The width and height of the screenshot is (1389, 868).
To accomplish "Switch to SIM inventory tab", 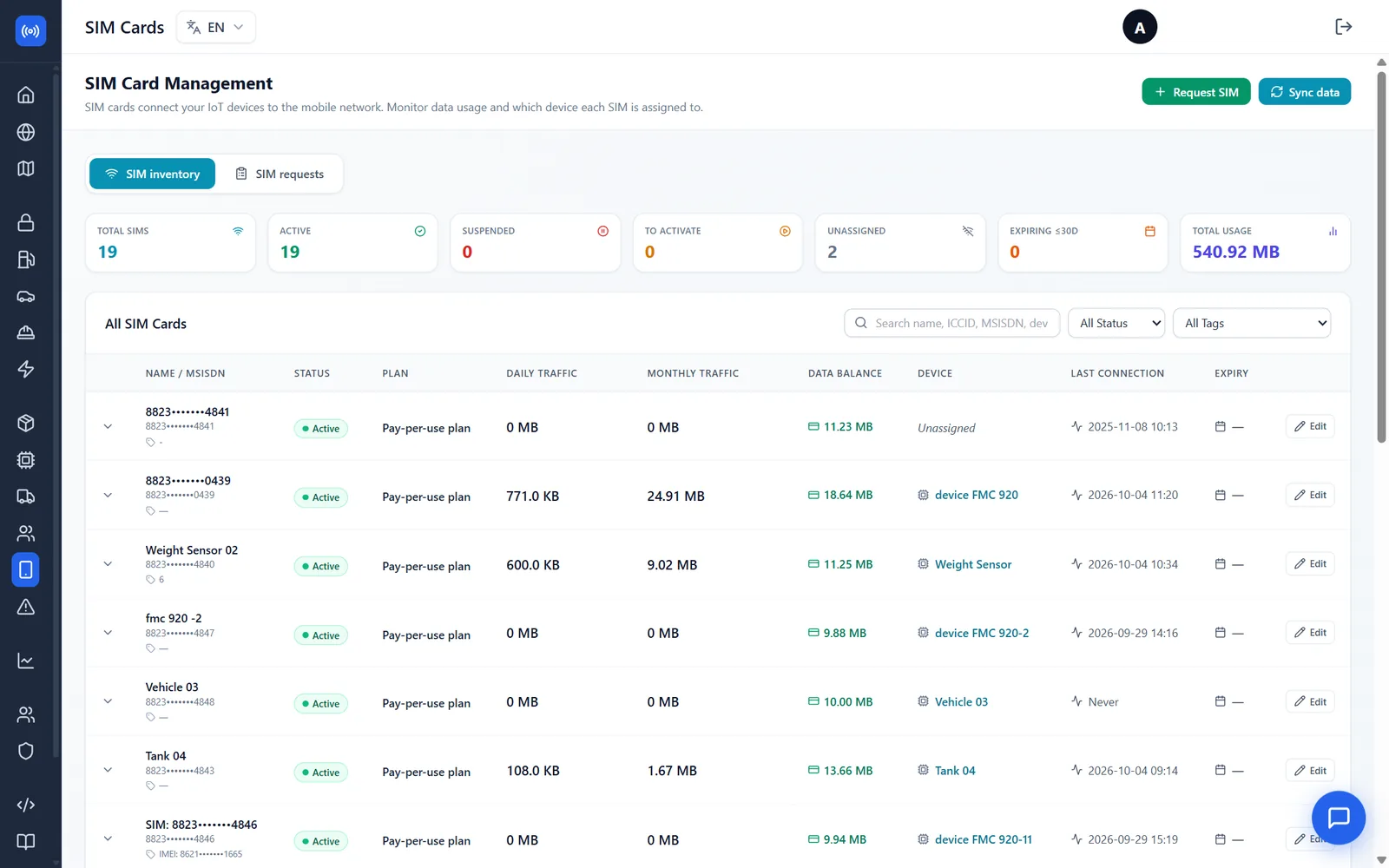I will [152, 174].
